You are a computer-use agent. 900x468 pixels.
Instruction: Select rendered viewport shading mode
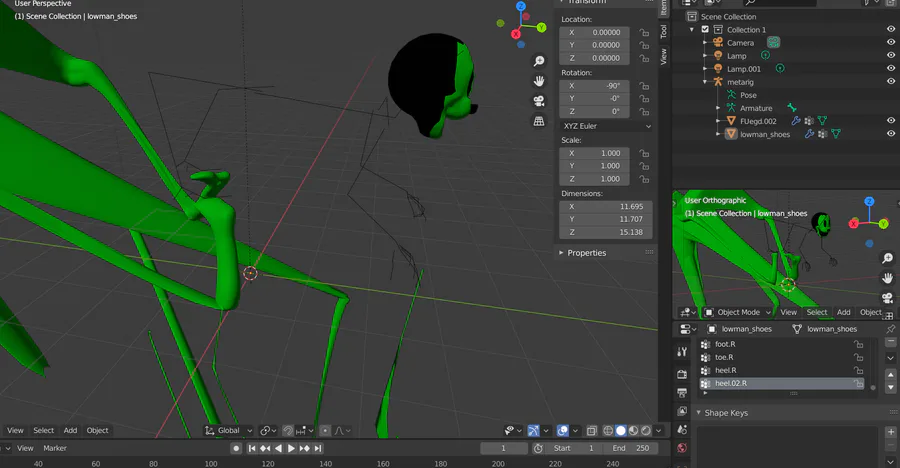tap(646, 430)
